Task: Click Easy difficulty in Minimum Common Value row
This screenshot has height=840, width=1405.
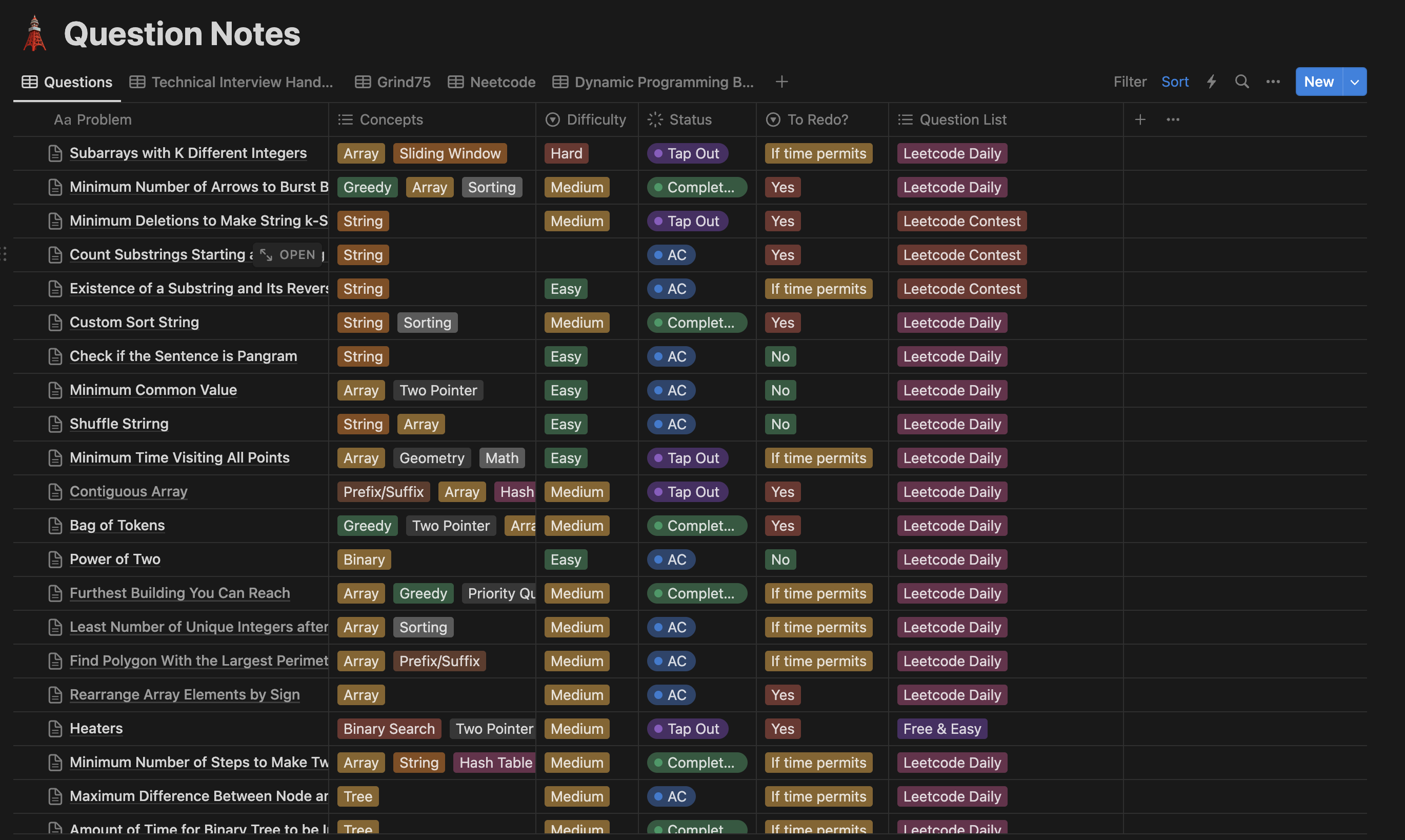Action: [566, 390]
